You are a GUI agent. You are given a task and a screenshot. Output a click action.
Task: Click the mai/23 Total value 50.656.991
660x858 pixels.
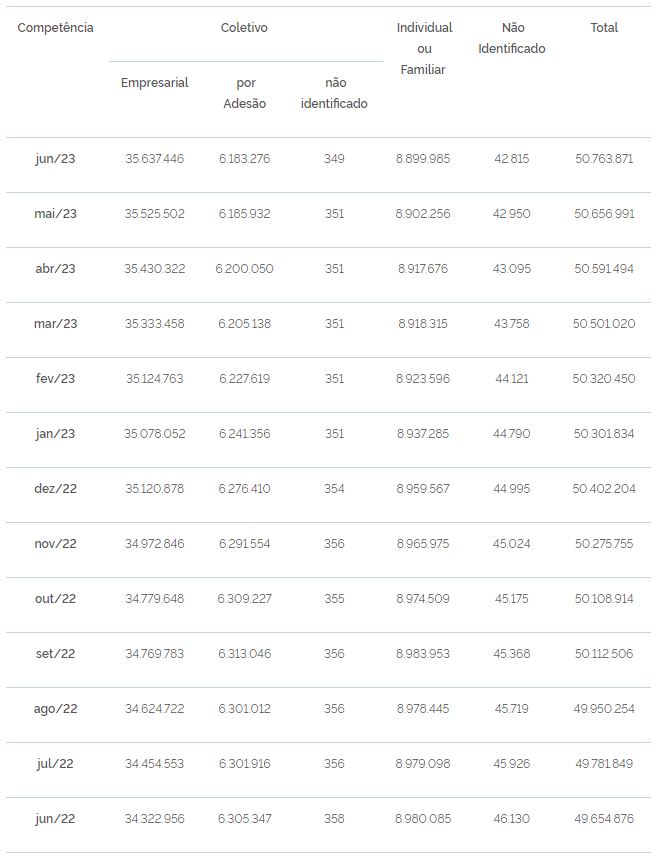pos(604,213)
